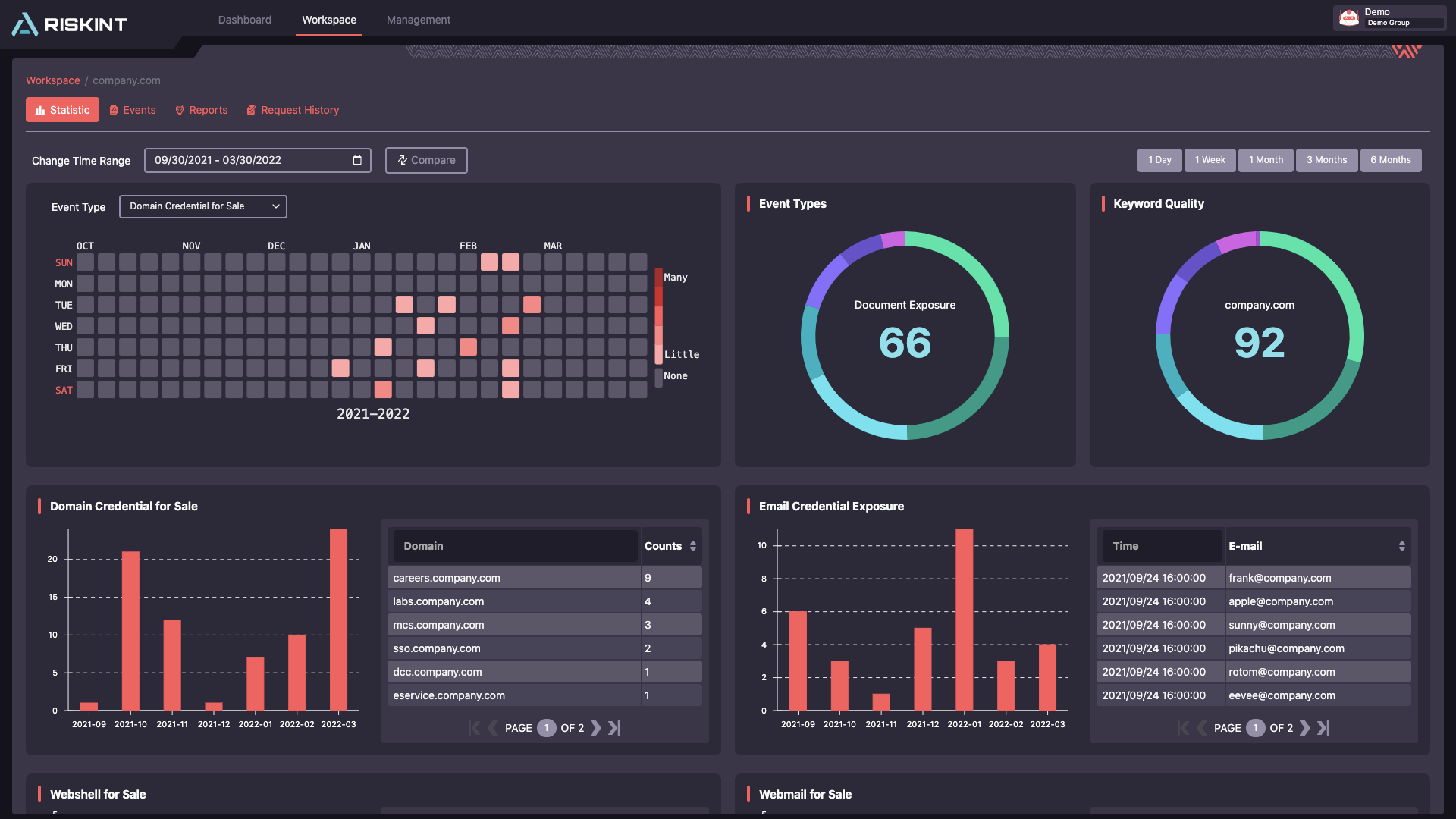Viewport: 1456px width, 819px height.
Task: Follow the Workspace breadcrumb link
Action: point(52,80)
